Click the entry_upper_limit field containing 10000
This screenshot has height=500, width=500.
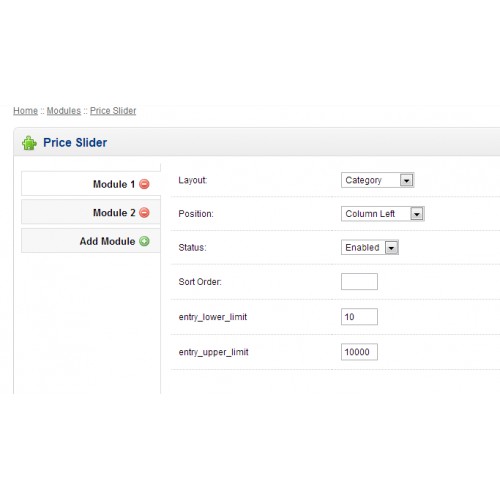[359, 352]
